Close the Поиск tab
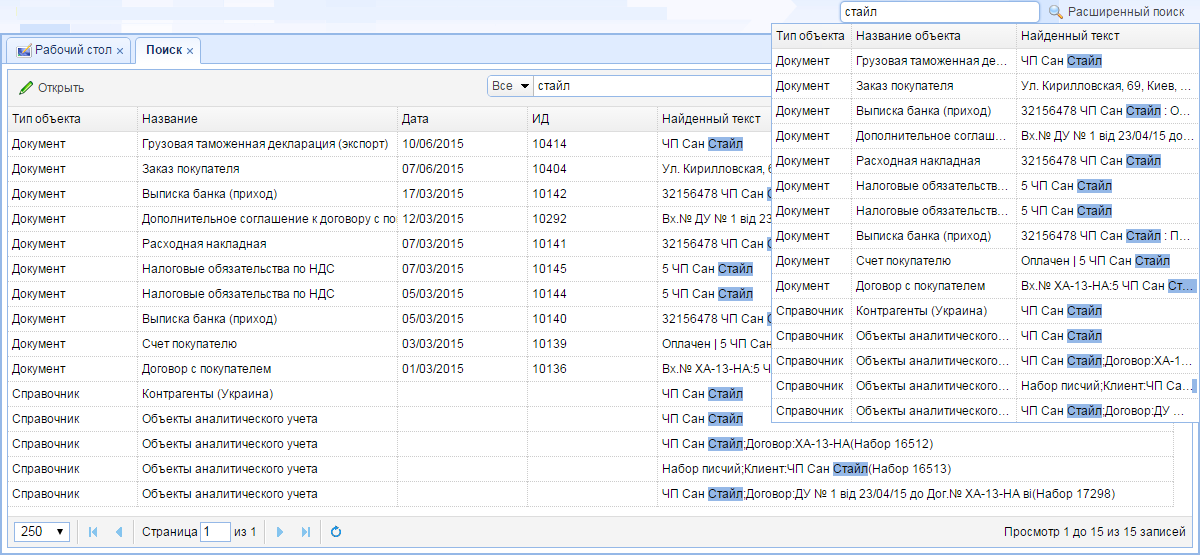1200x555 pixels. point(190,50)
